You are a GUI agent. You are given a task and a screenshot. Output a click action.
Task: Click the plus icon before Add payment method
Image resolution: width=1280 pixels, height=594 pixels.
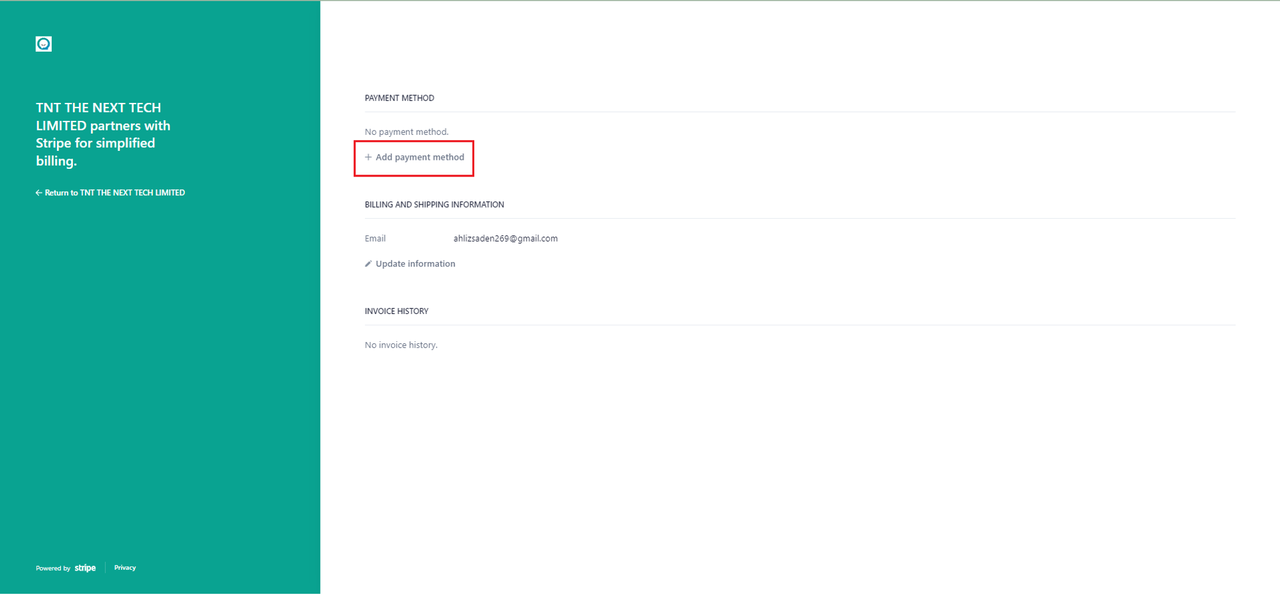368,158
